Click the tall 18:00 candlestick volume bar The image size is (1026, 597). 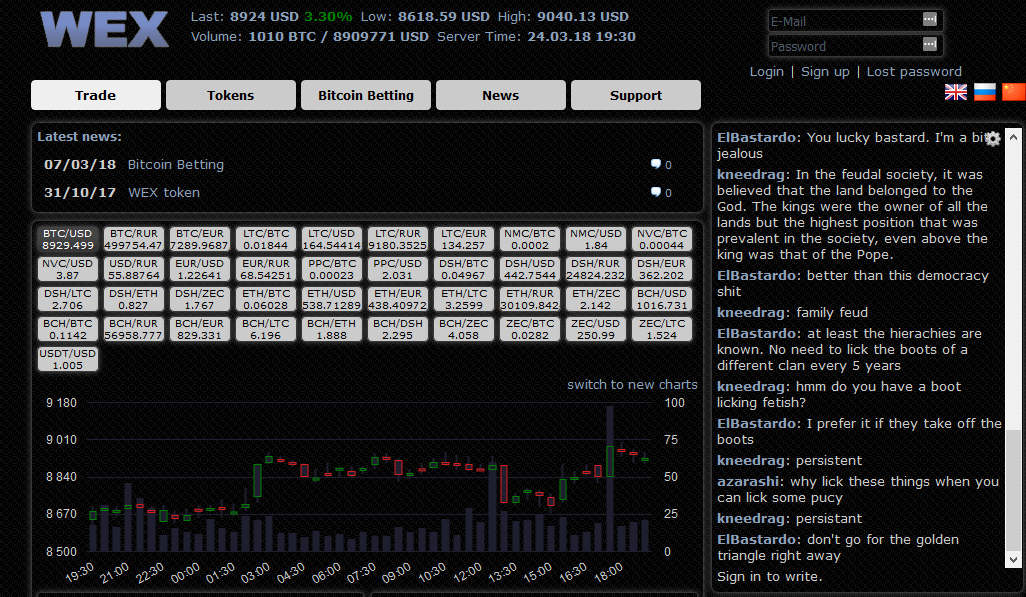point(610,479)
